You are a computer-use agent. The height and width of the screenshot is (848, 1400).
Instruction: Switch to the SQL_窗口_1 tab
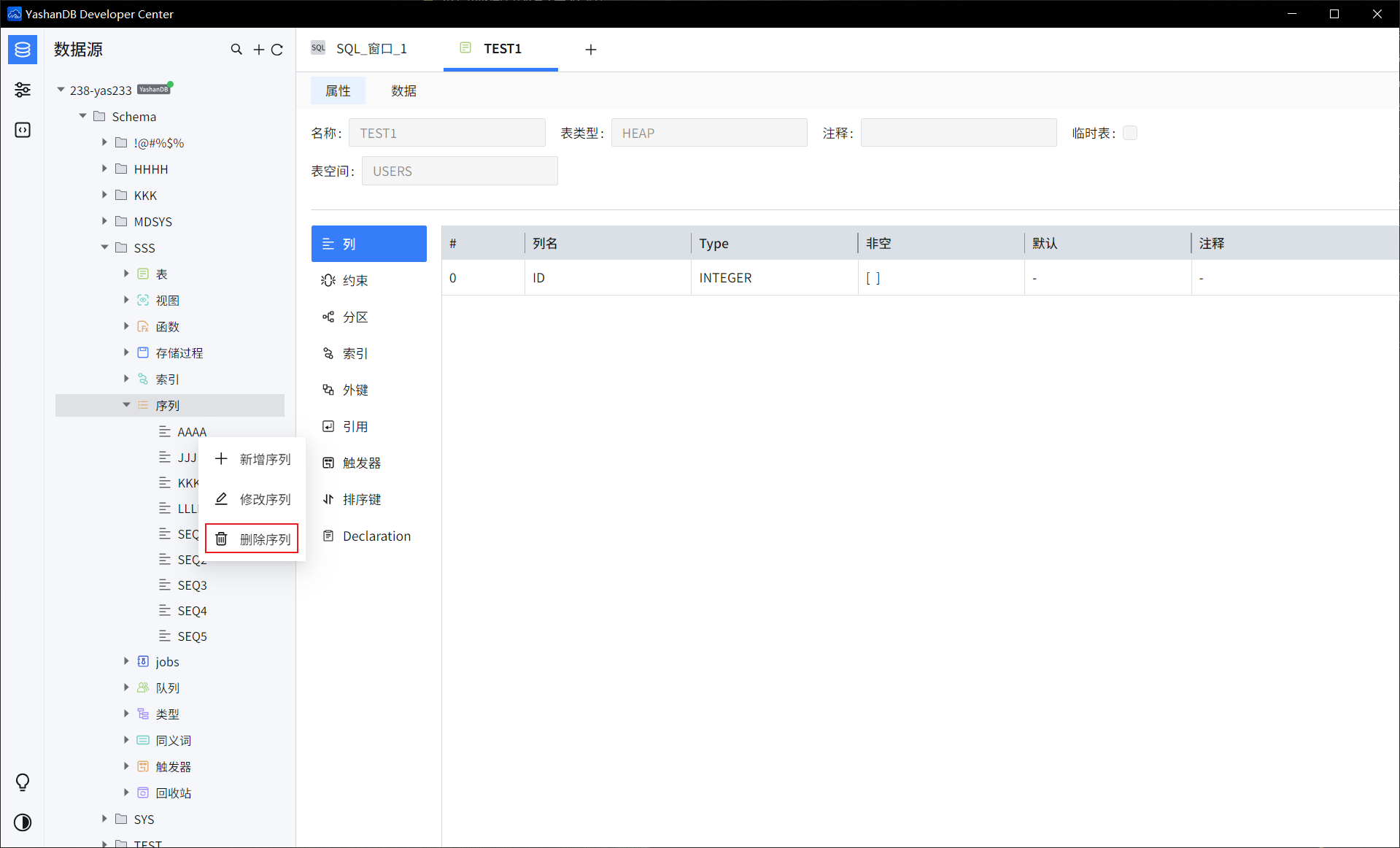(x=371, y=49)
